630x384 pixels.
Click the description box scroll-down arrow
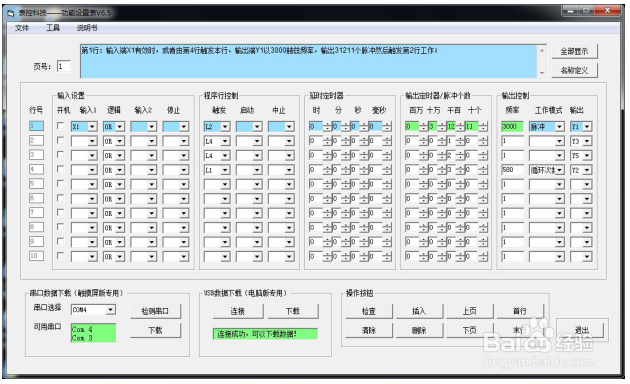542,73
